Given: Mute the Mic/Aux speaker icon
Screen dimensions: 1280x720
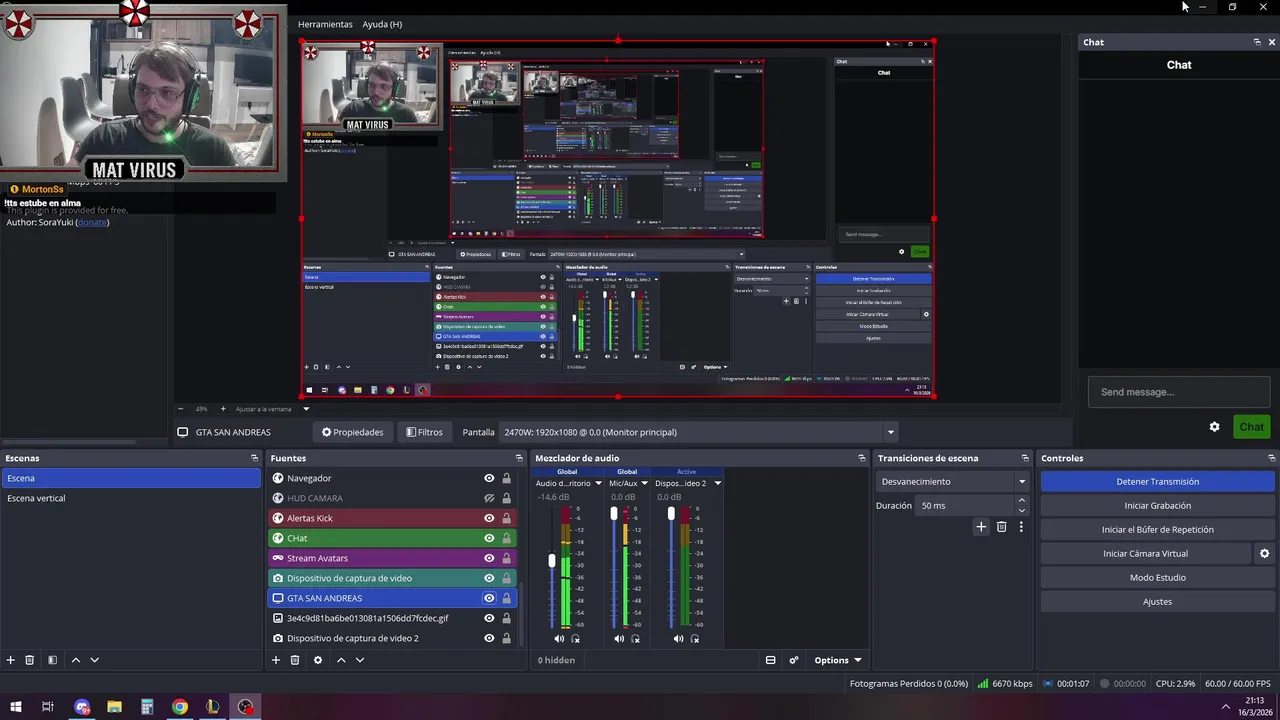Looking at the screenshot, I should 619,639.
